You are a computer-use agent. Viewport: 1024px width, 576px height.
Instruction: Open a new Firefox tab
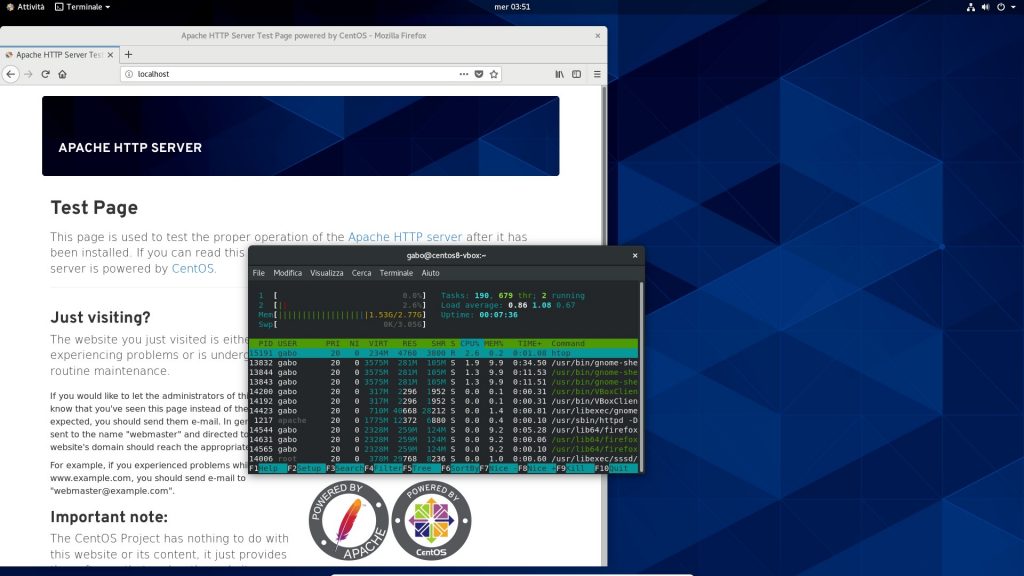click(x=128, y=55)
